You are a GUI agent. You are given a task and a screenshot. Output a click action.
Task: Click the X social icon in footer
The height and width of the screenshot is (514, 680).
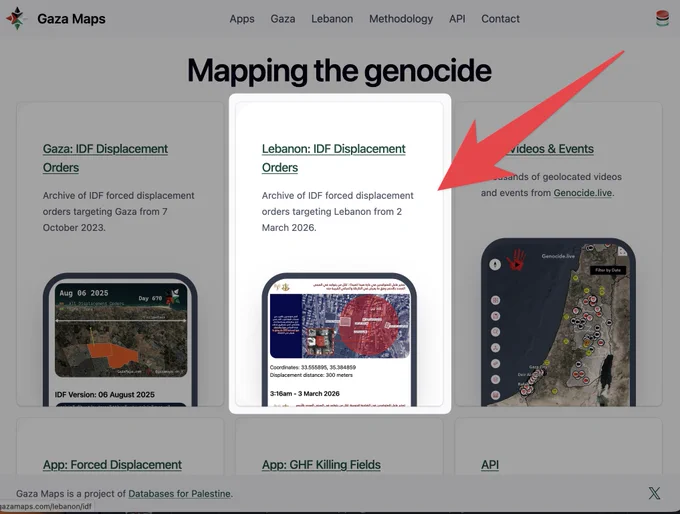pos(654,493)
